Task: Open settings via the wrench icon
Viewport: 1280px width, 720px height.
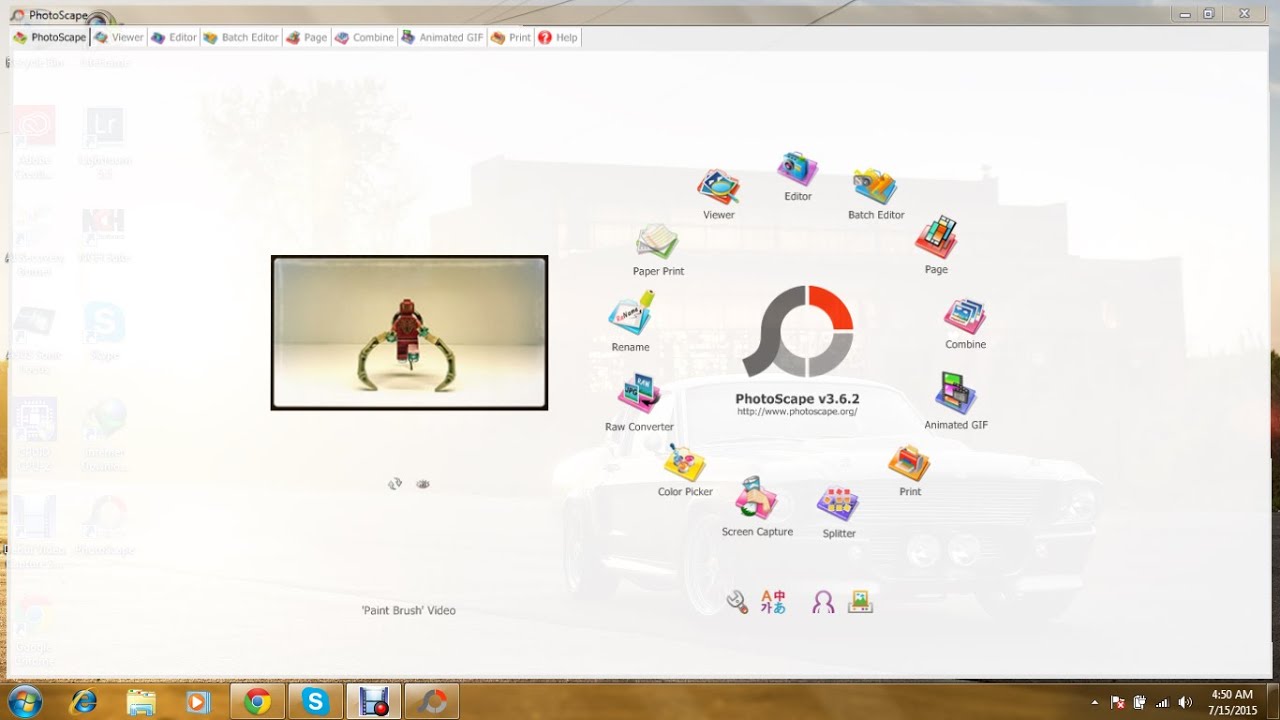Action: 737,601
